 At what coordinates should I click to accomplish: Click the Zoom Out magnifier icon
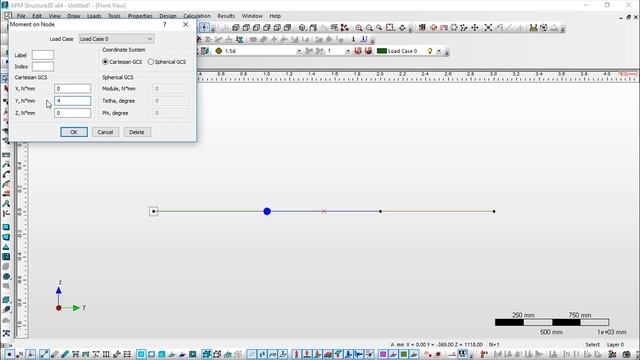[x=369, y=28]
